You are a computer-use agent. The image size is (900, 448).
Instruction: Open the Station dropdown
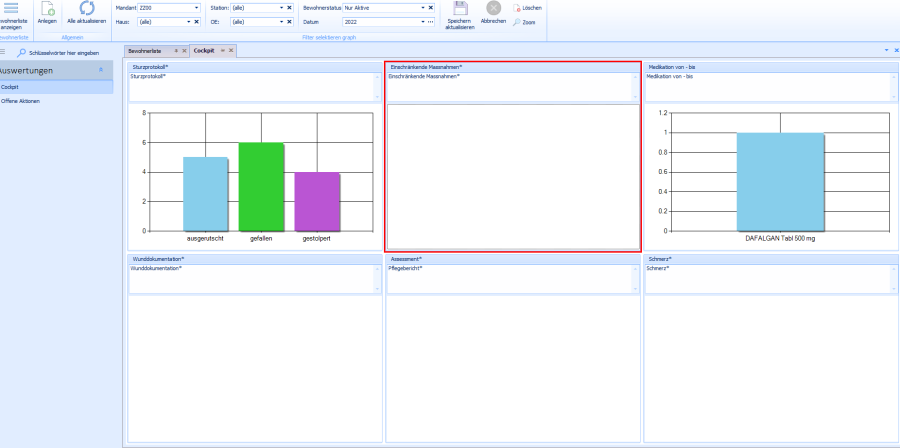coord(281,8)
